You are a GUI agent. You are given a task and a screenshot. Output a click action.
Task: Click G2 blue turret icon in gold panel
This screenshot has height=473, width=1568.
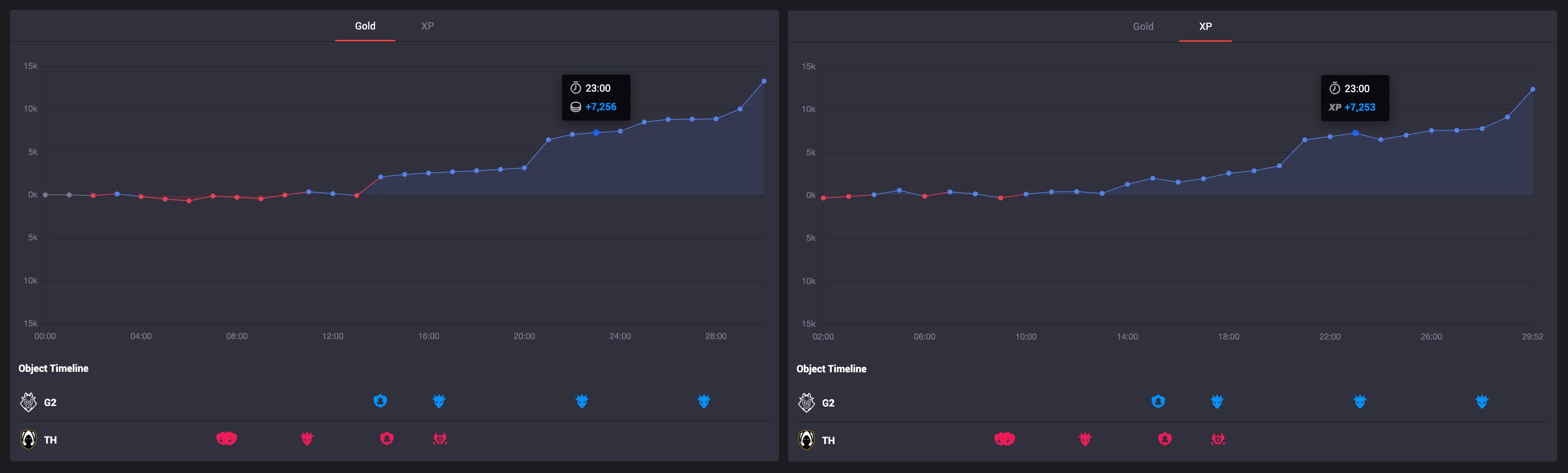380,400
